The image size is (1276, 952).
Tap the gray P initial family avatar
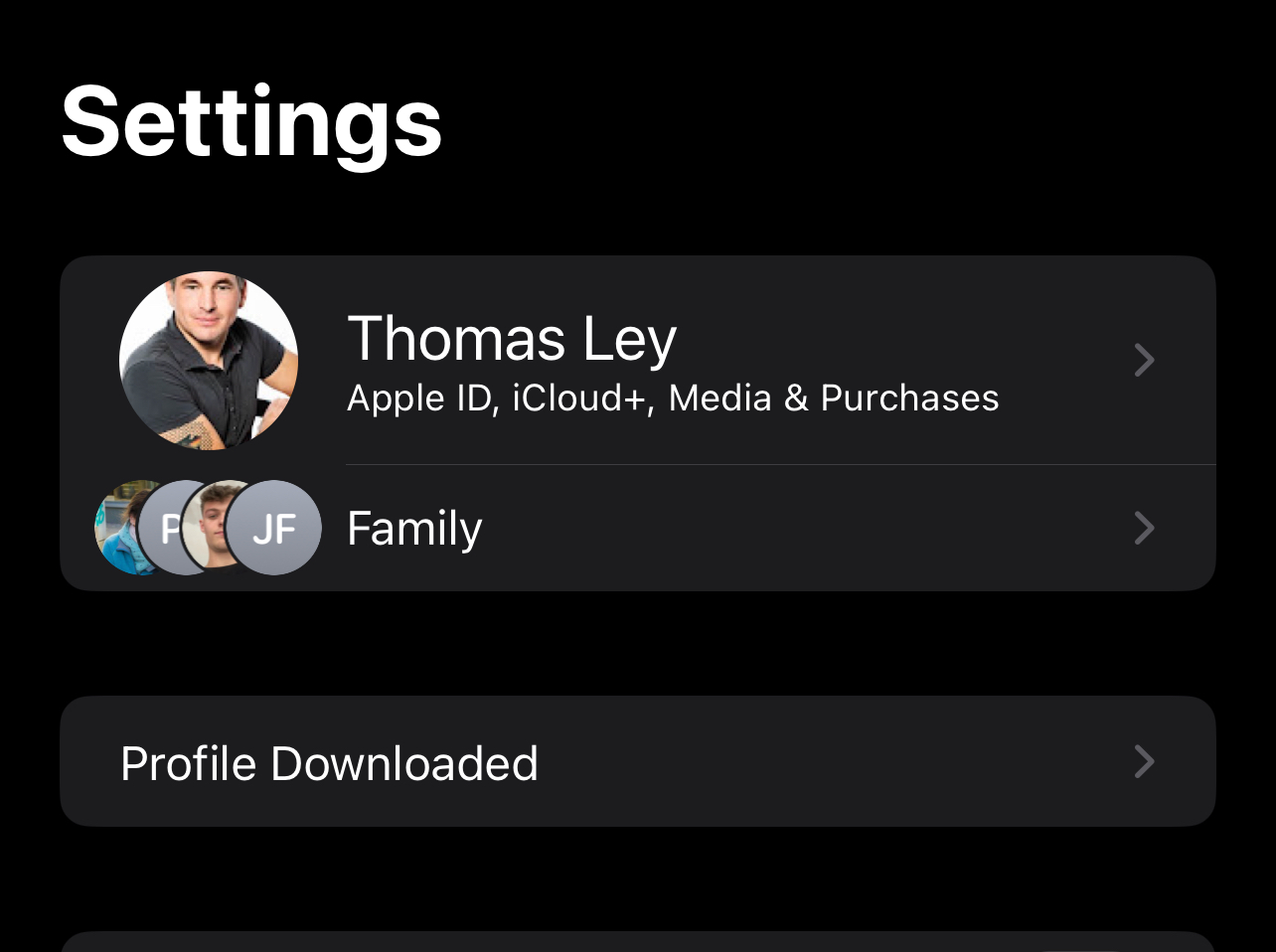point(163,528)
